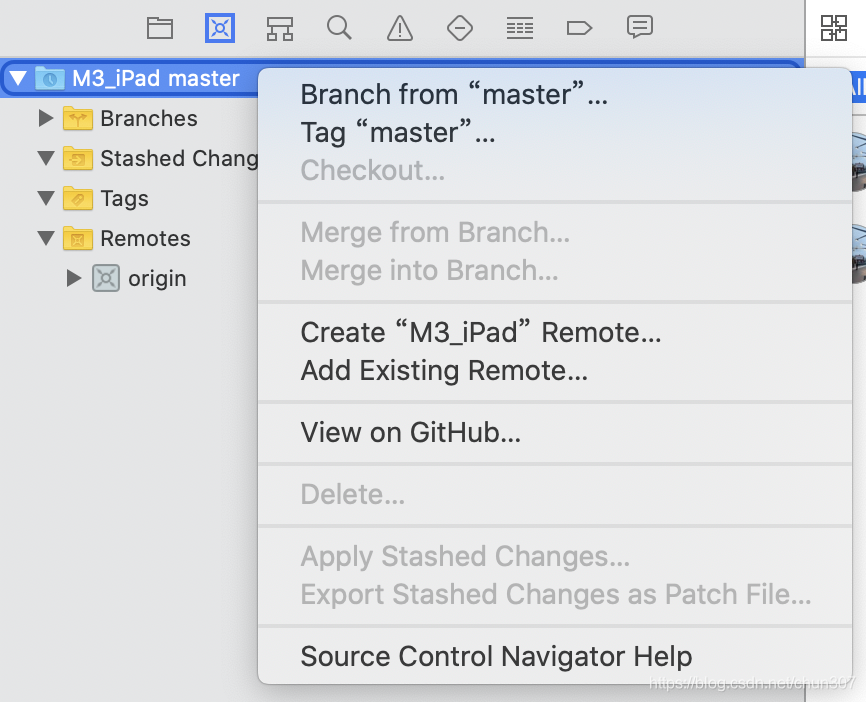Click the related items grid icon
Viewport: 866px width, 702px height.
point(833,28)
